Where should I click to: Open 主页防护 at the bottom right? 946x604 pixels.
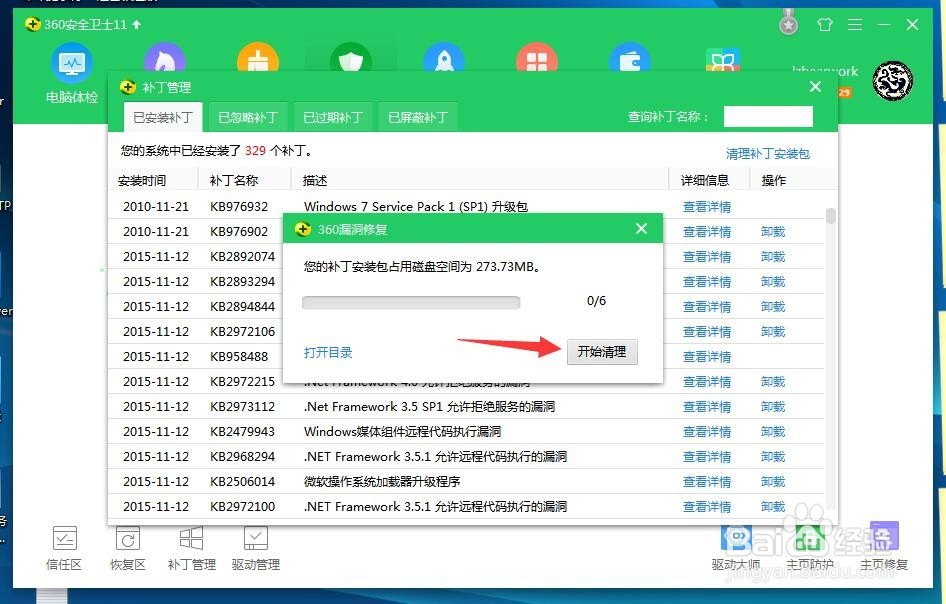tap(810, 548)
